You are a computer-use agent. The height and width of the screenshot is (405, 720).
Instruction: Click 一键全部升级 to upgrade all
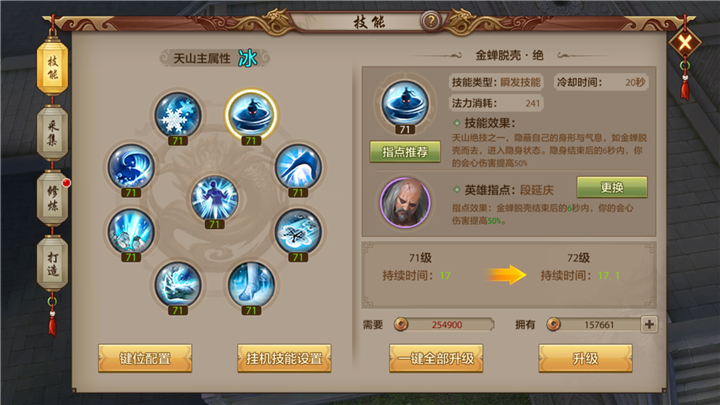click(x=436, y=358)
